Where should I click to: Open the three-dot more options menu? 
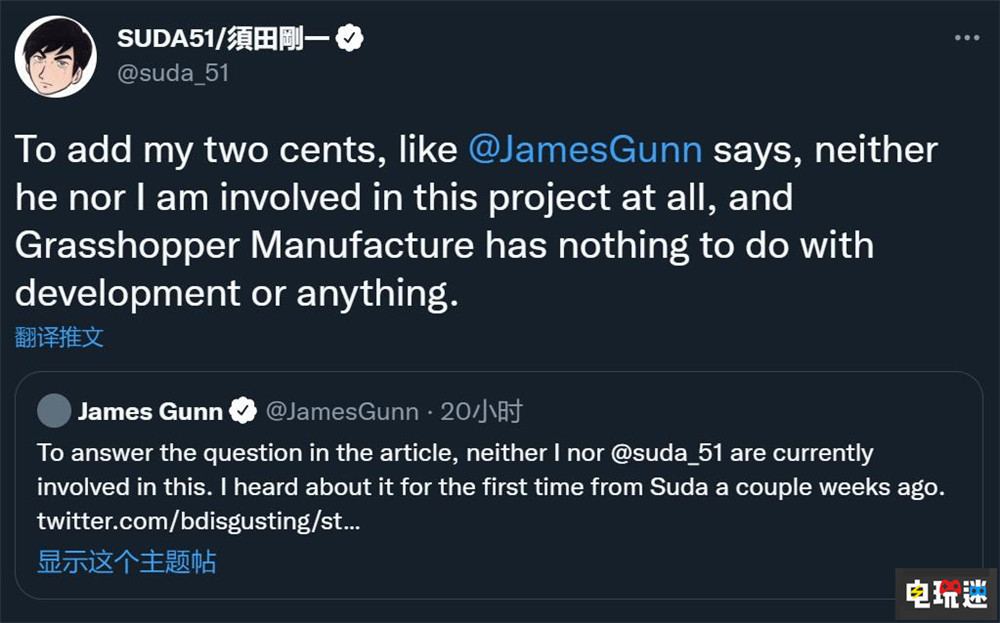coord(966,38)
